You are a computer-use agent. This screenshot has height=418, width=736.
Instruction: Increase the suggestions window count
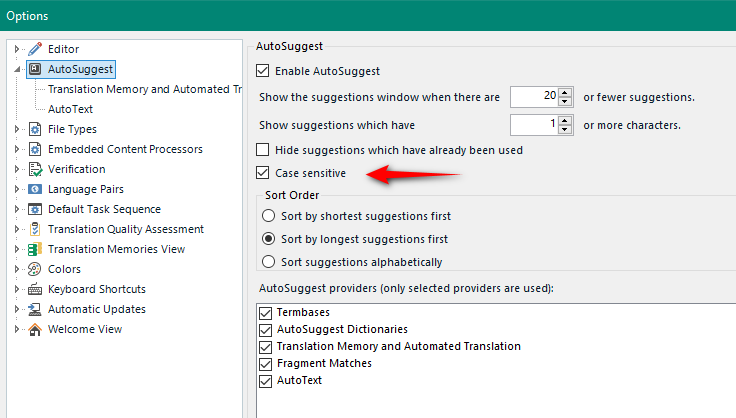point(565,92)
